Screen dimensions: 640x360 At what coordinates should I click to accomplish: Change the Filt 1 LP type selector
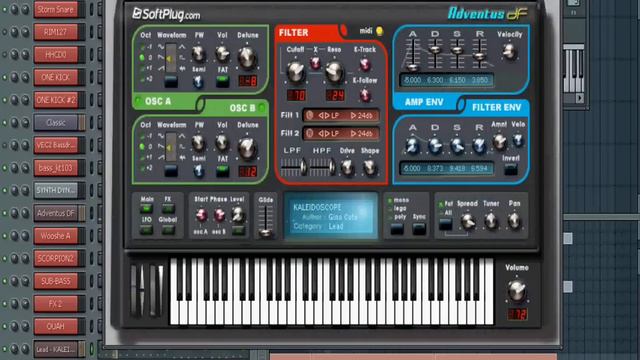pyautogui.click(x=329, y=116)
